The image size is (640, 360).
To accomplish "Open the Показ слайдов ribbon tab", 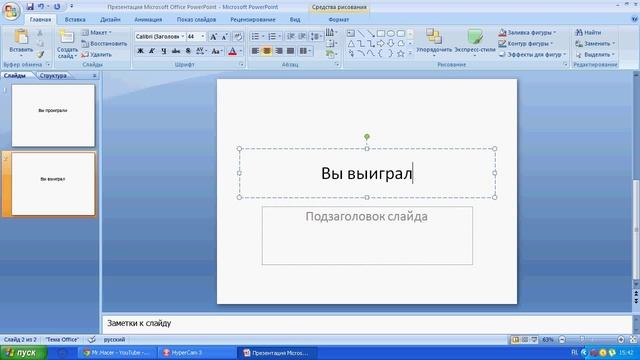I will (x=196, y=19).
